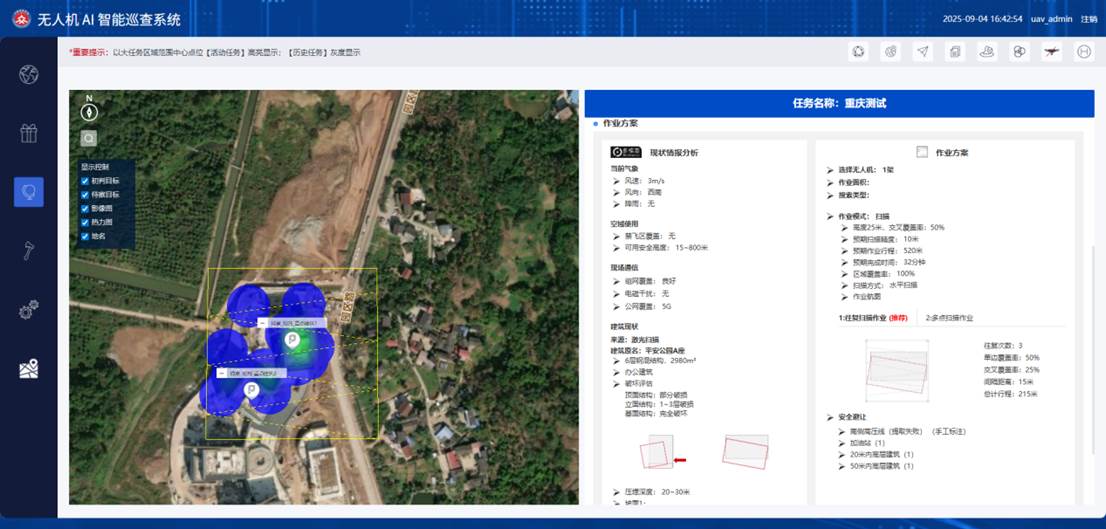Viewport: 1106px width, 529px height.
Task: Open the gears settings sidebar icon
Action: tap(28, 310)
